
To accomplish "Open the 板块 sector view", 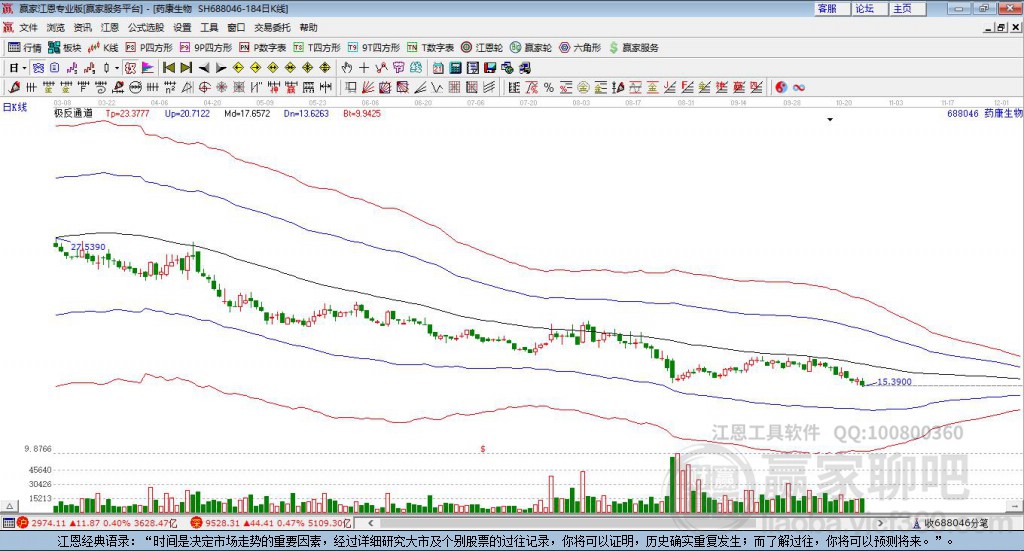I will click(65, 48).
